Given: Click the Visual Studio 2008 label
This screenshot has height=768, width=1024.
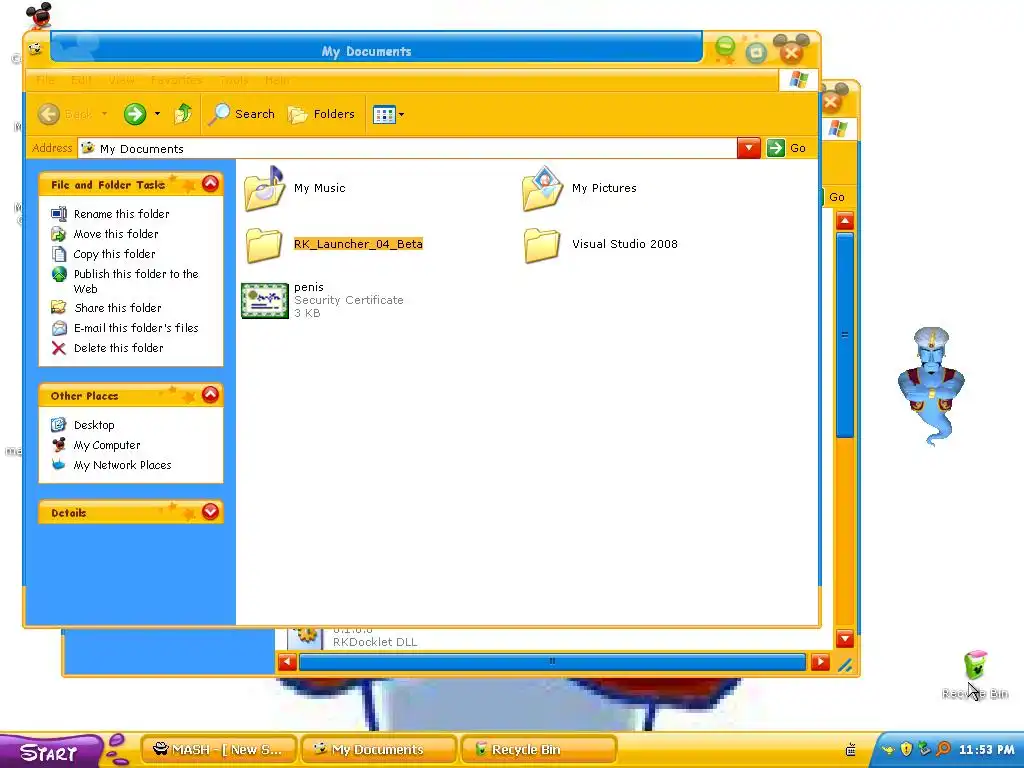Looking at the screenshot, I should 624,244.
